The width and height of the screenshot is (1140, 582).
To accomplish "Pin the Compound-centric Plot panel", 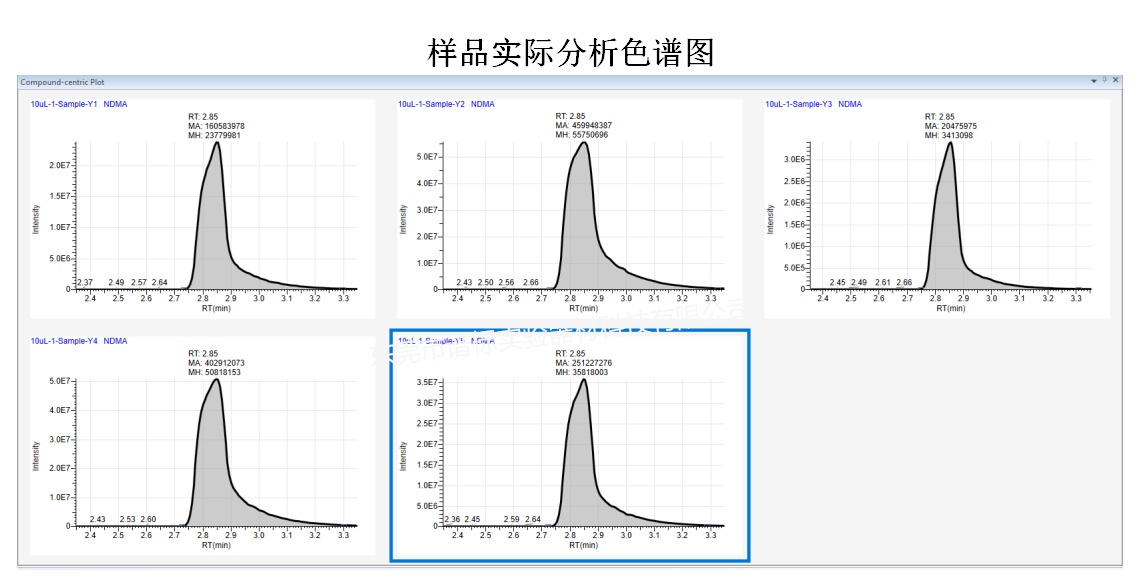I will [1104, 79].
